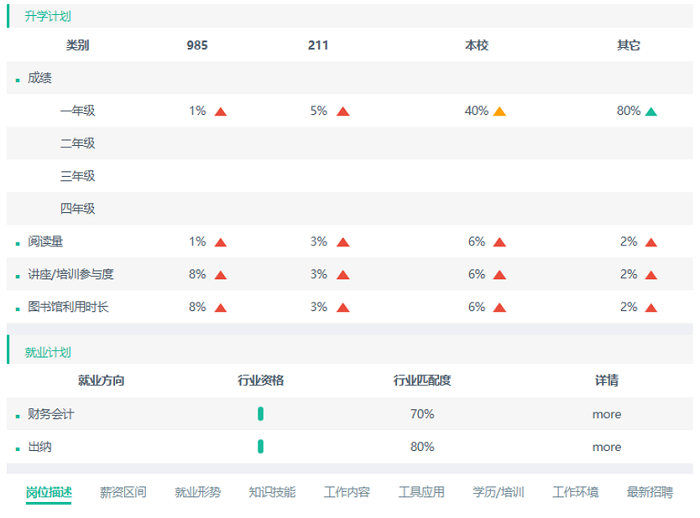The height and width of the screenshot is (518, 700).
Task: Open the 知识技能 tab
Action: tap(272, 492)
